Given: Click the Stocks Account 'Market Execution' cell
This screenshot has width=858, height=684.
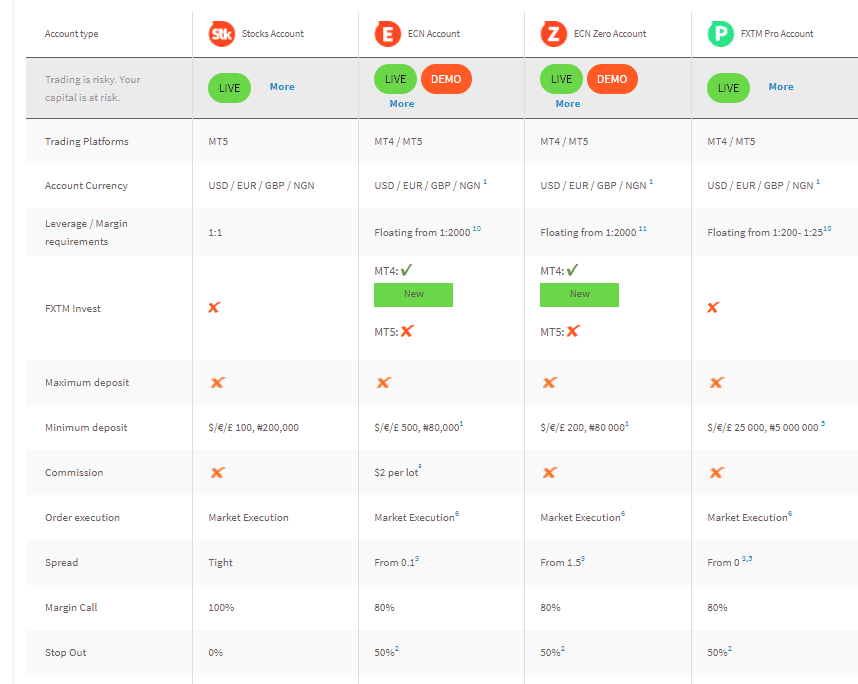Looking at the screenshot, I should pyautogui.click(x=248, y=517).
